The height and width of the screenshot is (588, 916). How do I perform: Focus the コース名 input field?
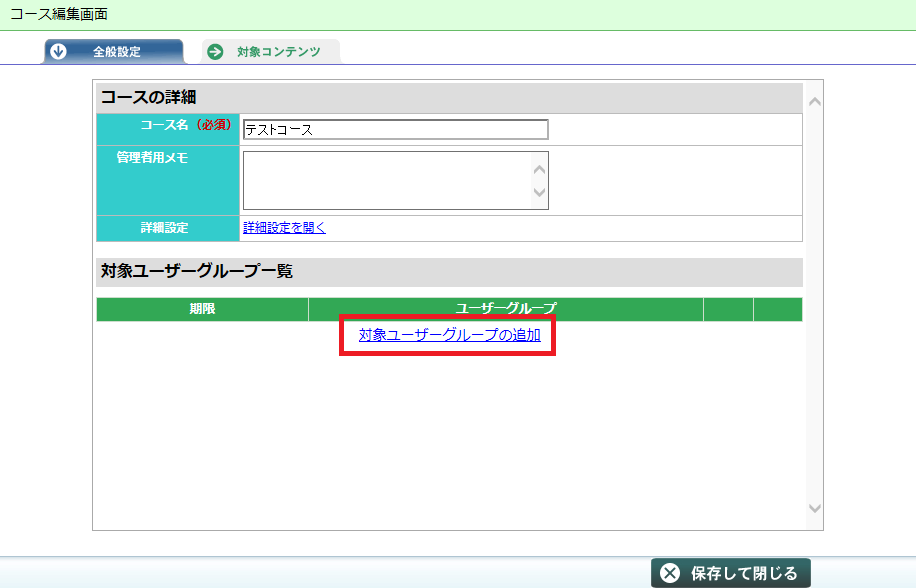[395, 130]
